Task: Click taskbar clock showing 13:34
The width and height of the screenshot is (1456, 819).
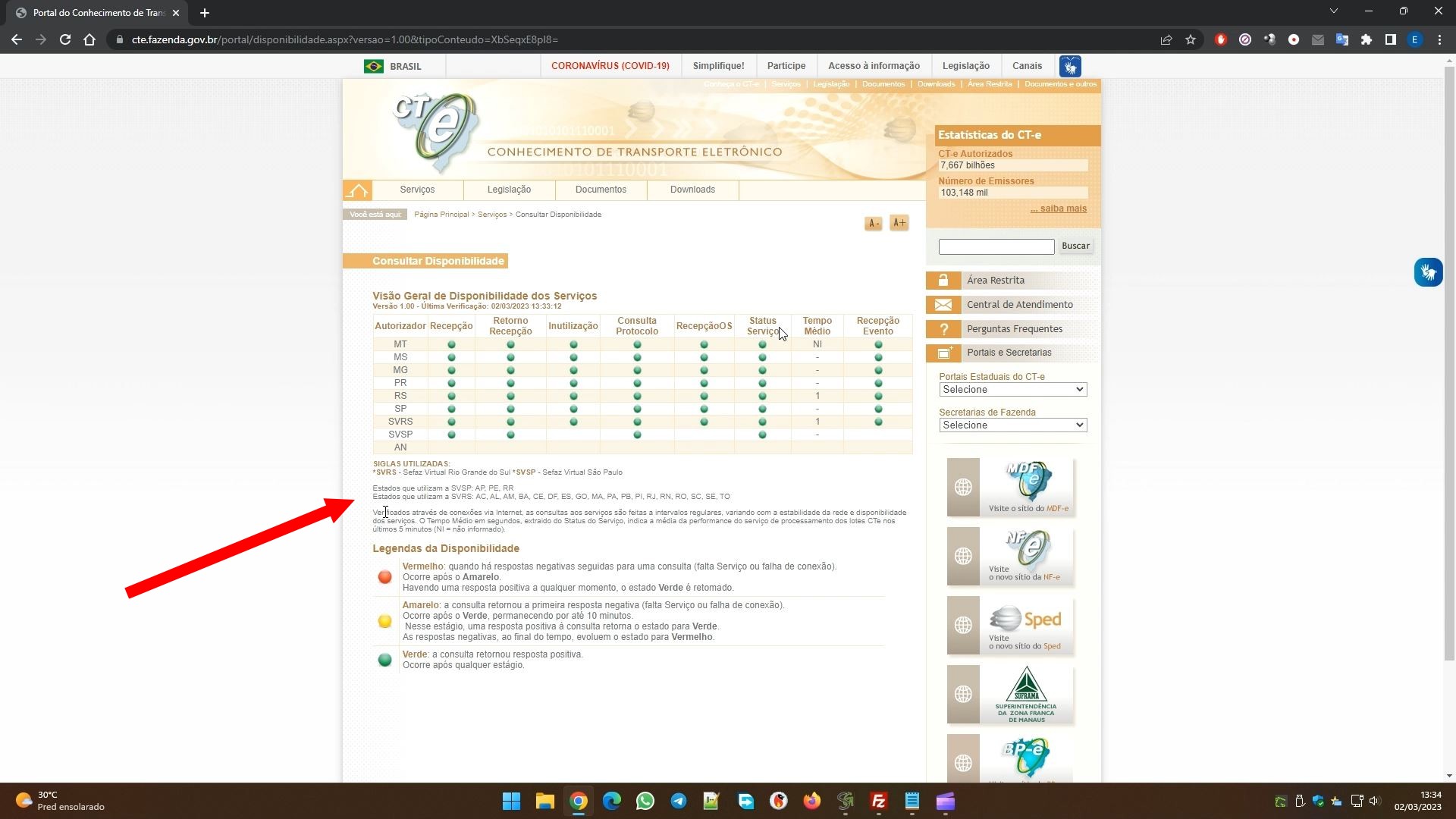Action: [1417, 801]
